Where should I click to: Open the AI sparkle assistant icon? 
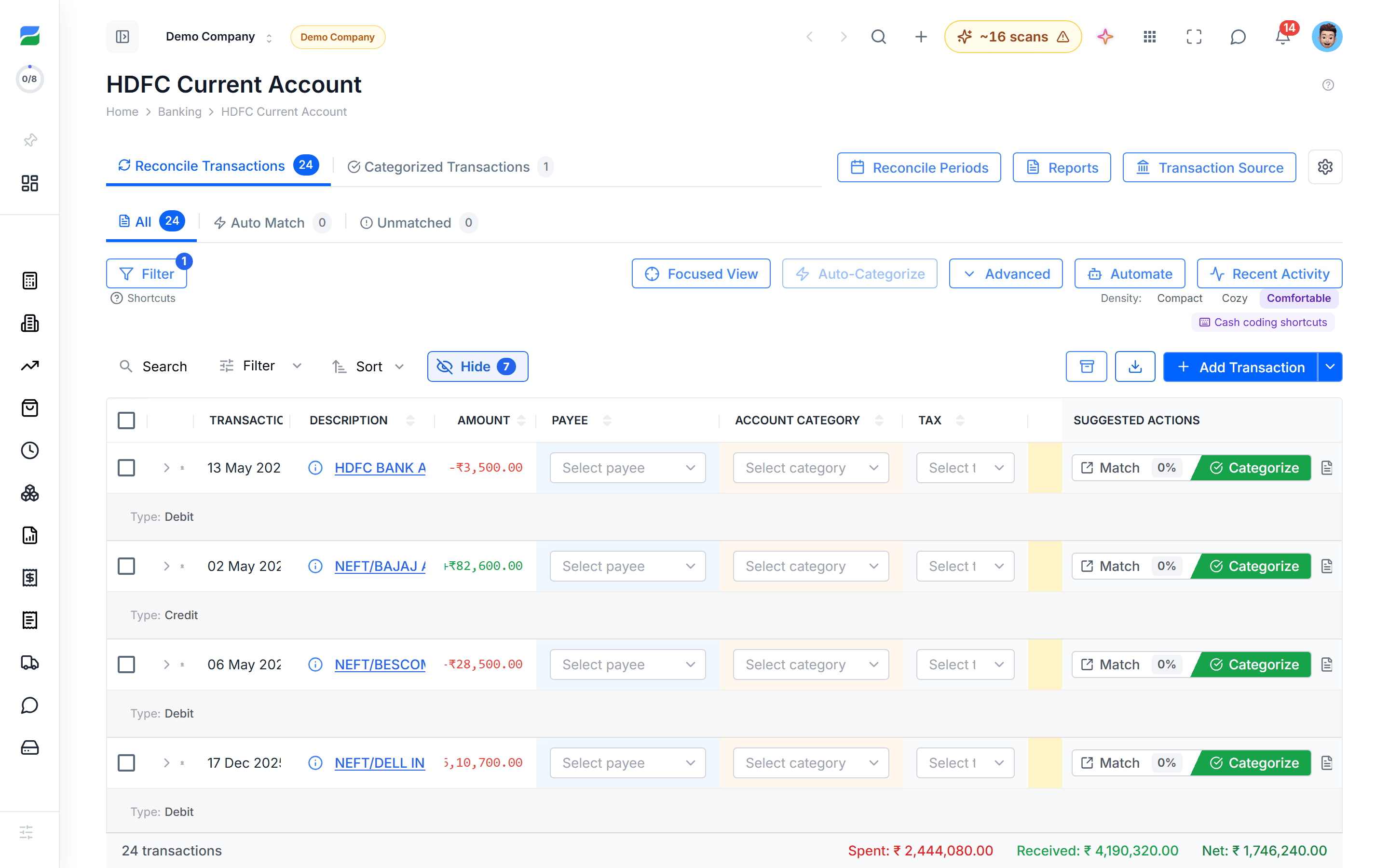tap(1105, 37)
